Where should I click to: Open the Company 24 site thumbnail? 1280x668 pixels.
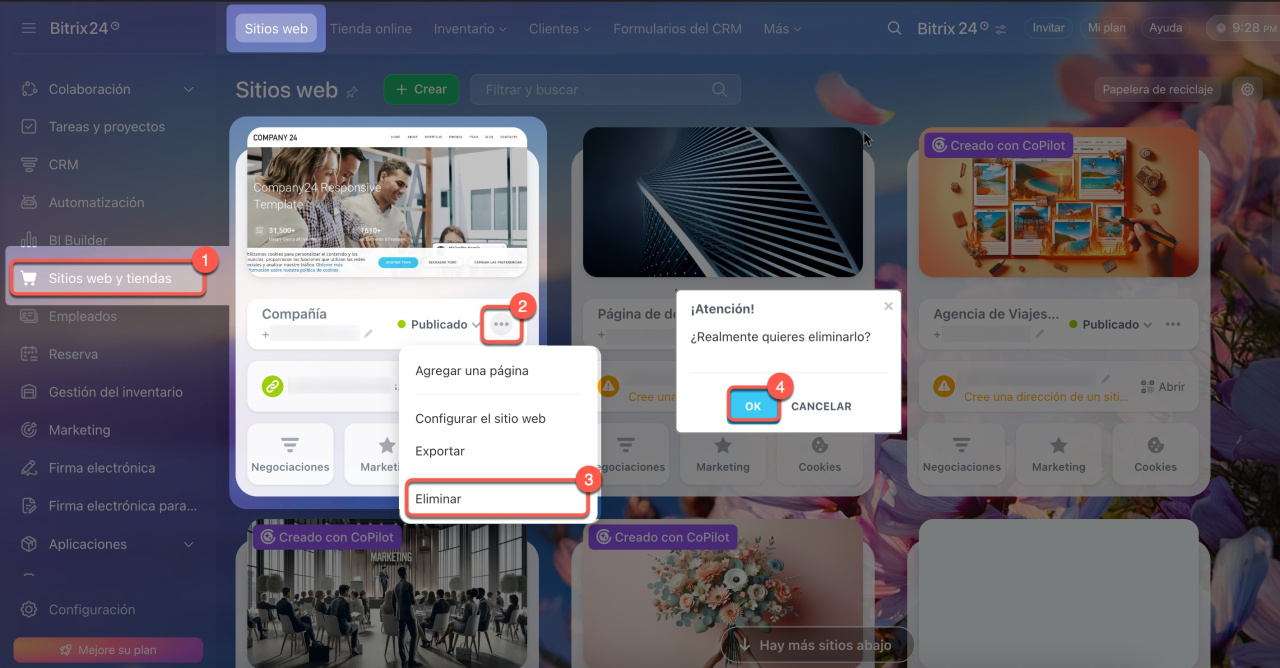coord(388,202)
